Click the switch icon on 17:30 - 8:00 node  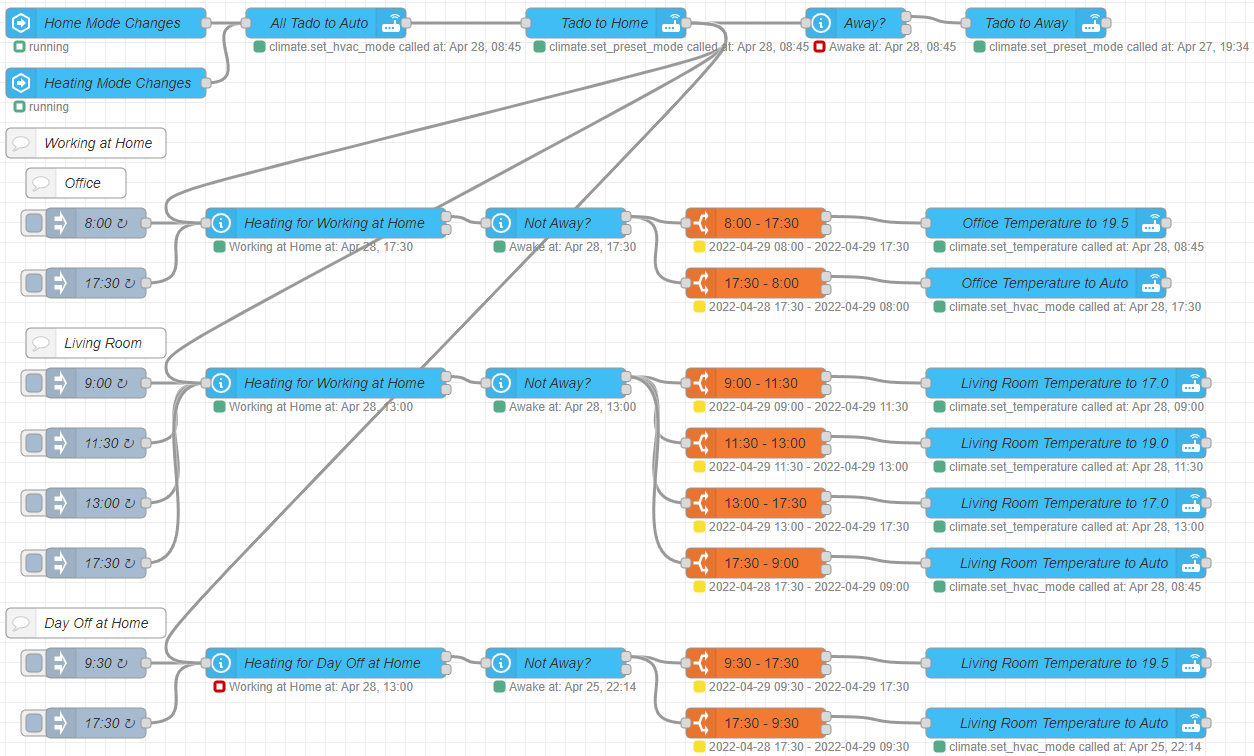tap(701, 283)
